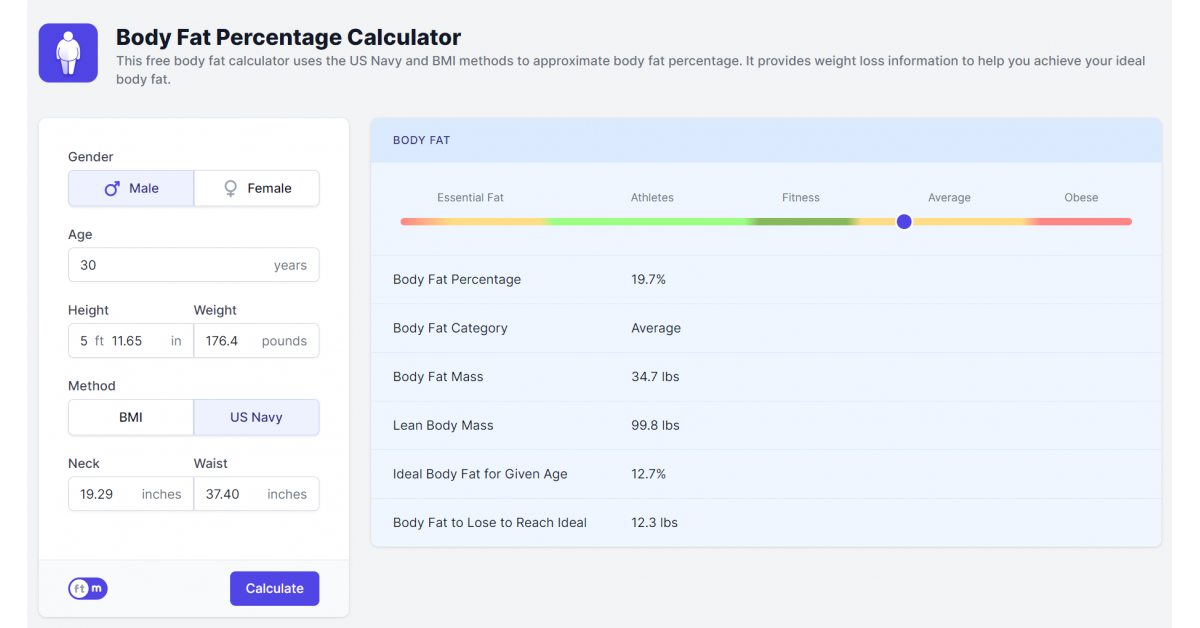
Task: Click the Body Fat Percentage Calculator heading
Action: point(288,38)
